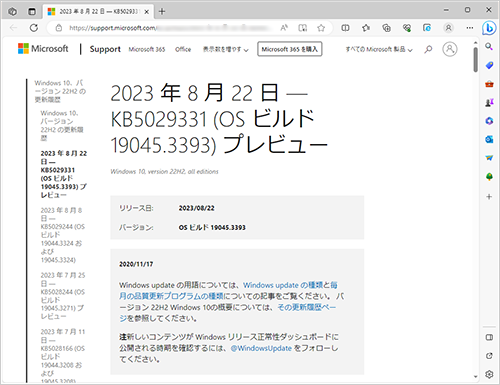Open a new tab with plus button

tap(162, 11)
